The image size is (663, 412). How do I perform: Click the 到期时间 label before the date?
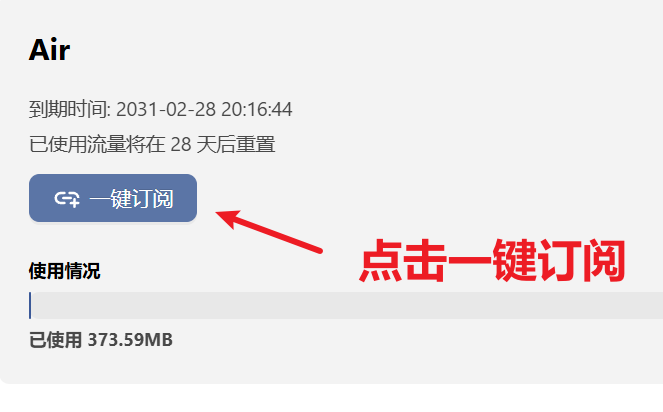tap(68, 110)
